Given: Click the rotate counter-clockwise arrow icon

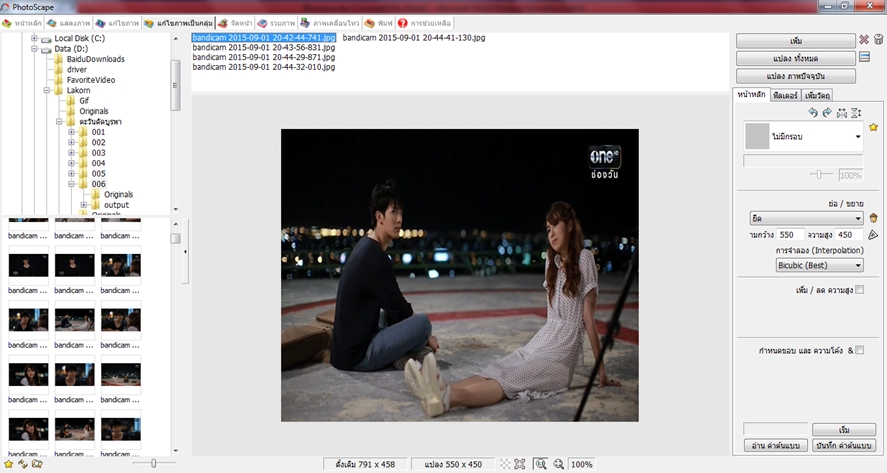Looking at the screenshot, I should click(813, 113).
